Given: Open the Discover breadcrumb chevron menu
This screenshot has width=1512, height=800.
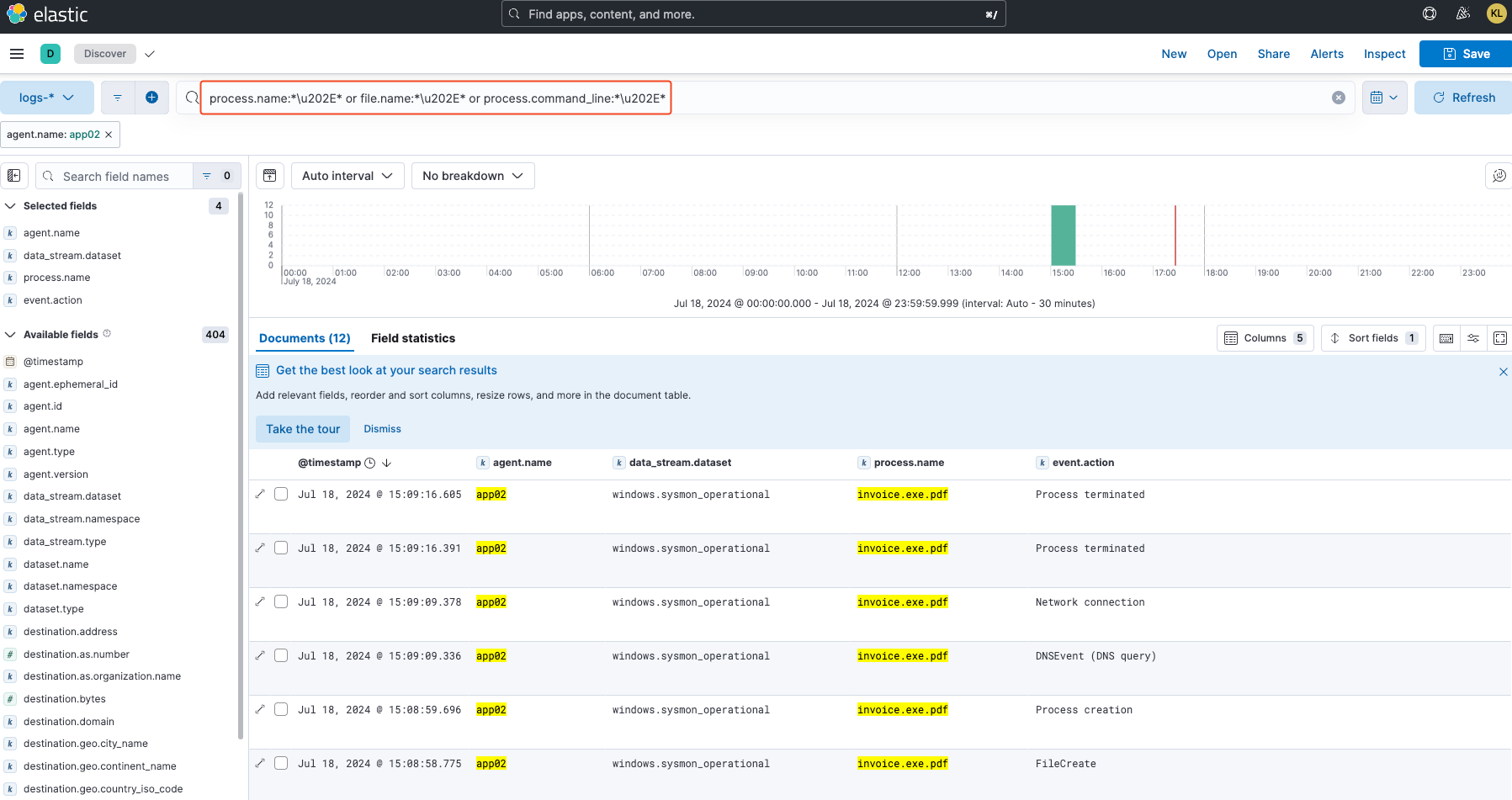Looking at the screenshot, I should click(150, 54).
